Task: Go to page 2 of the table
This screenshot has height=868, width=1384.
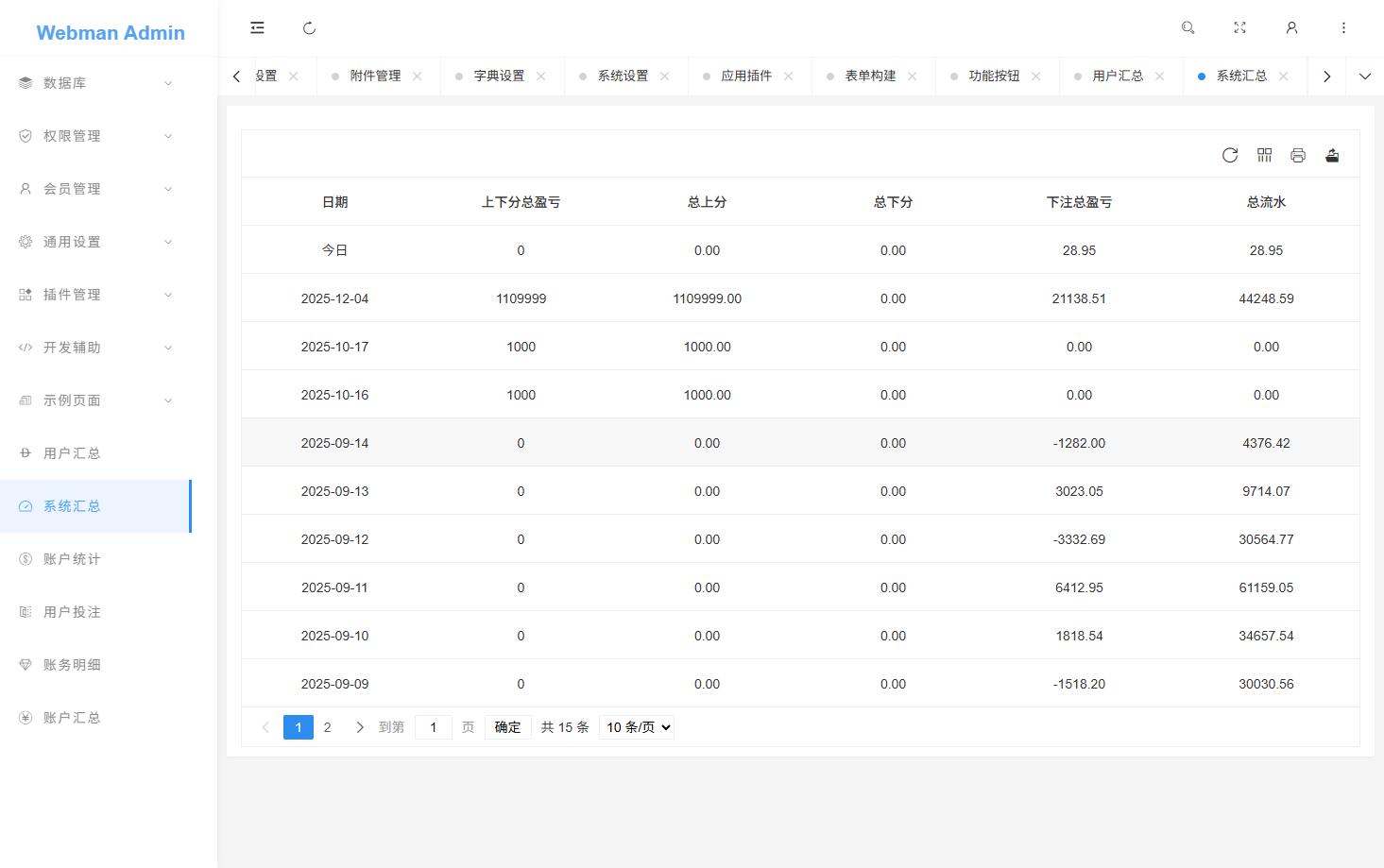Action: click(327, 727)
